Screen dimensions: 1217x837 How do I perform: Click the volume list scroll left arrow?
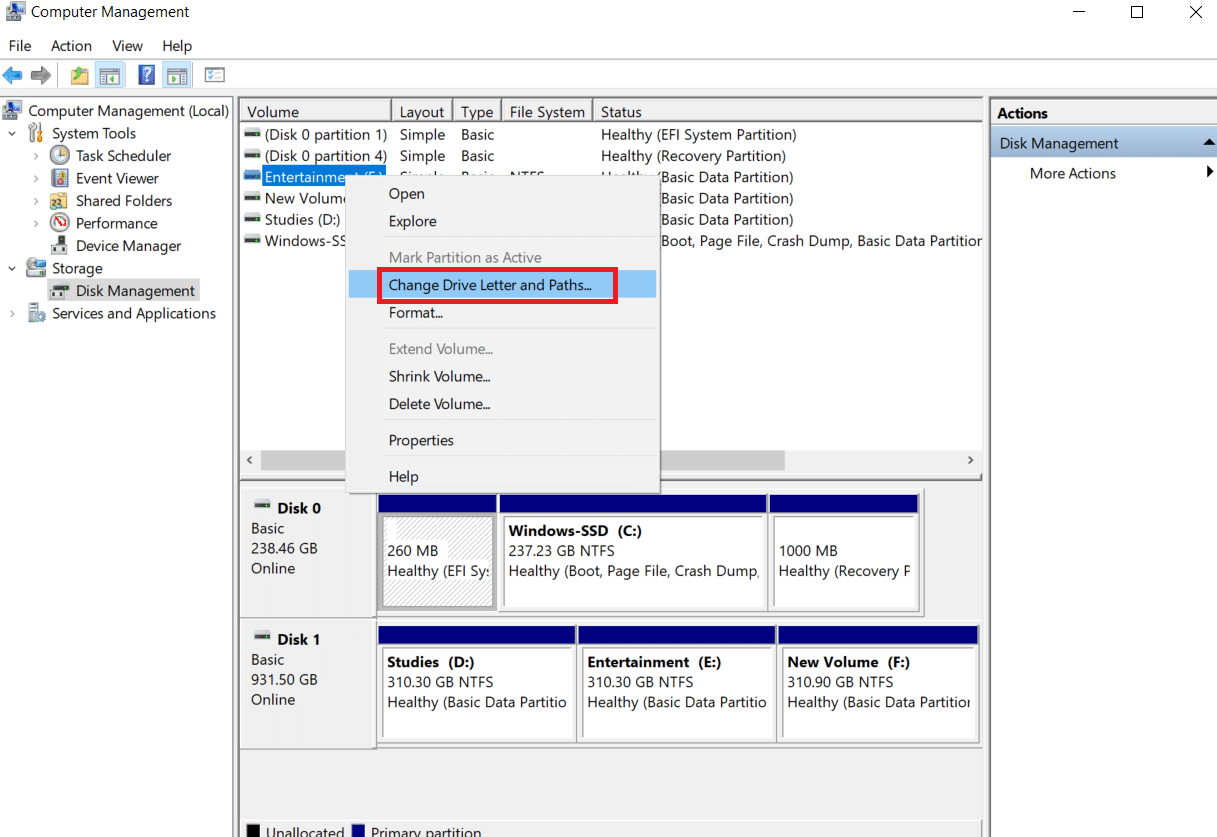pos(251,460)
